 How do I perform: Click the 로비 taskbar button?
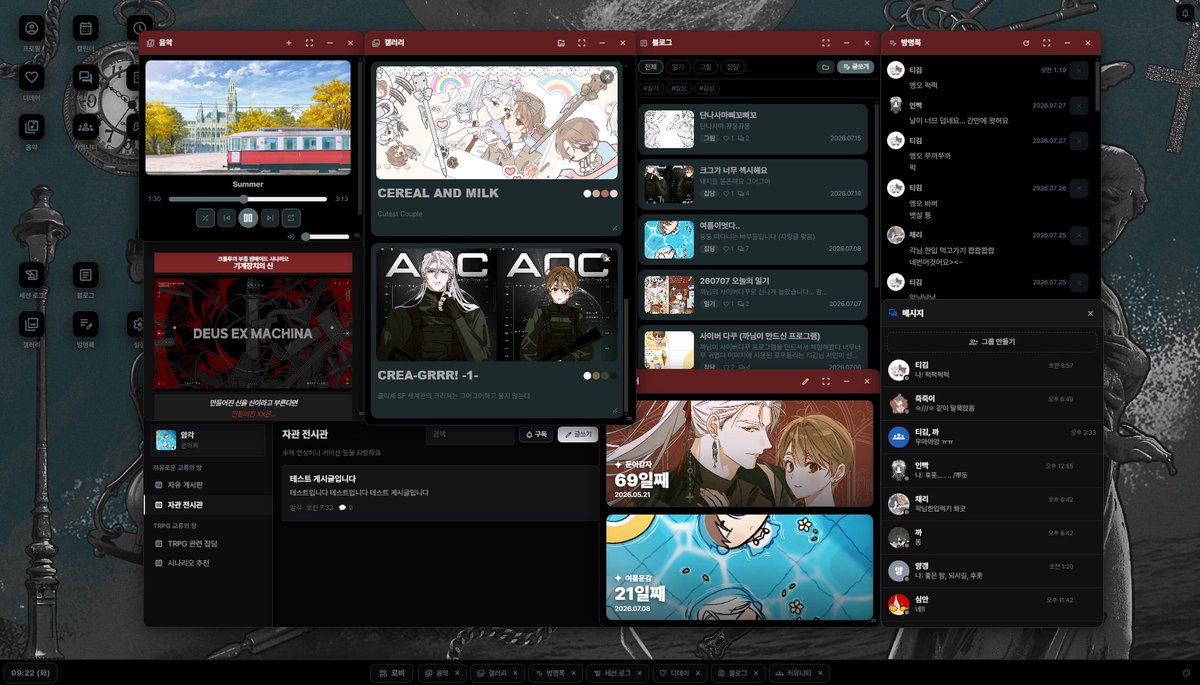[391, 673]
